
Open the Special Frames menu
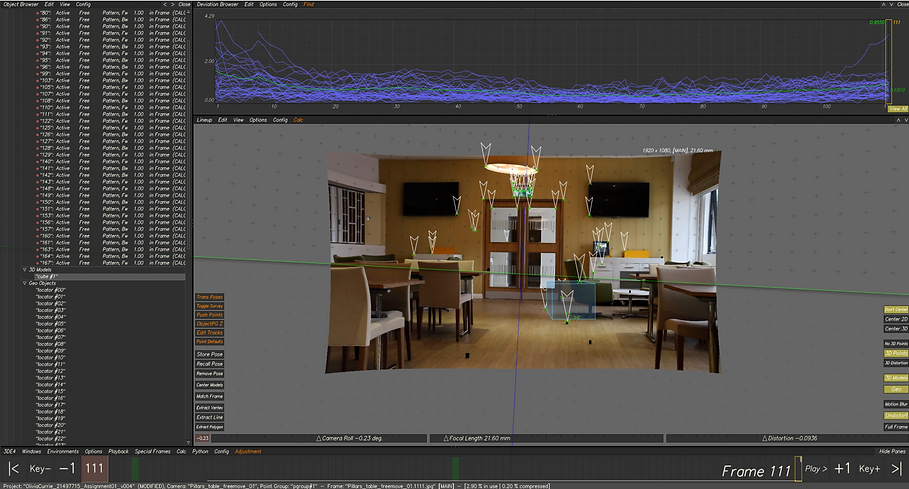152,451
